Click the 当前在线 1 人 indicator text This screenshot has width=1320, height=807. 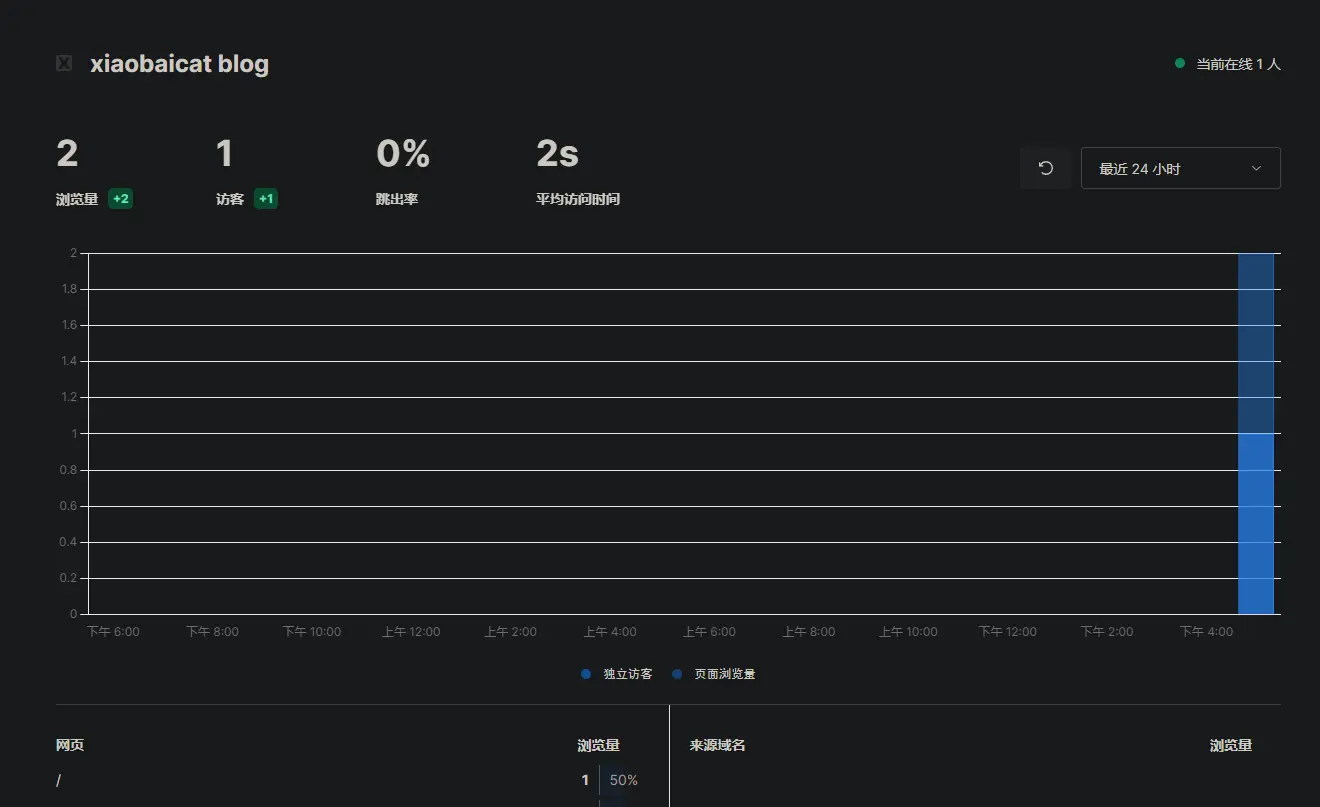coord(1238,64)
